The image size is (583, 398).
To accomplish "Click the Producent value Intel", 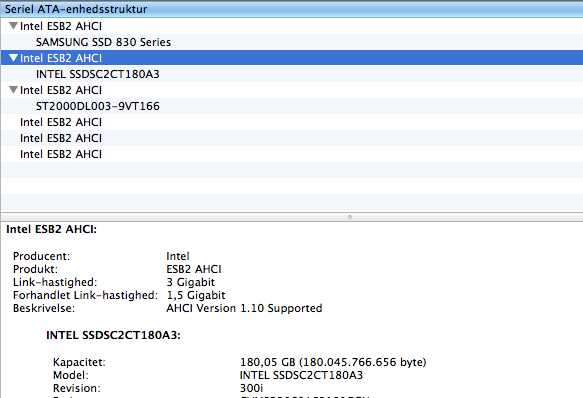I will pyautogui.click(x=178, y=256).
